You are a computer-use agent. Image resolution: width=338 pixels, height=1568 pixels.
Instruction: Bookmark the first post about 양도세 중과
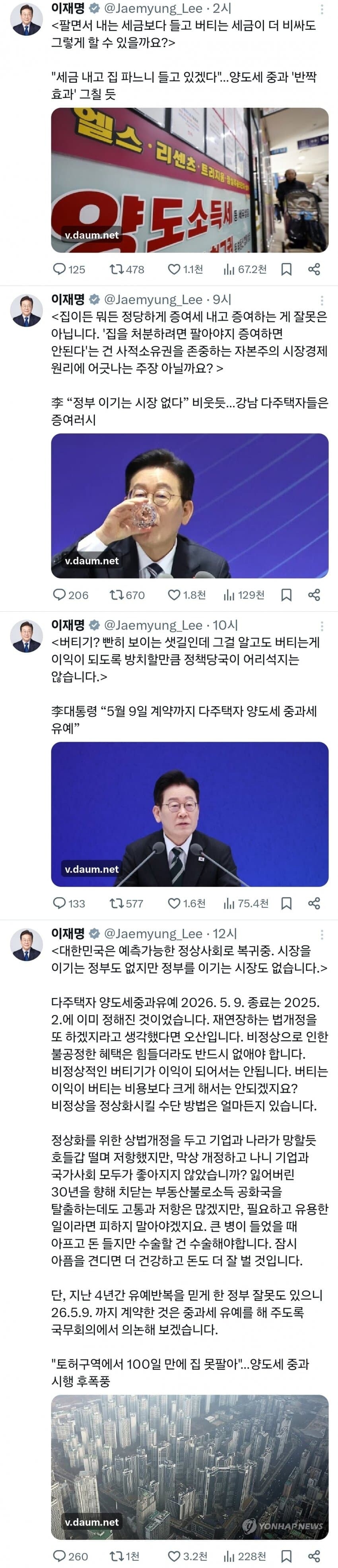[x=286, y=269]
